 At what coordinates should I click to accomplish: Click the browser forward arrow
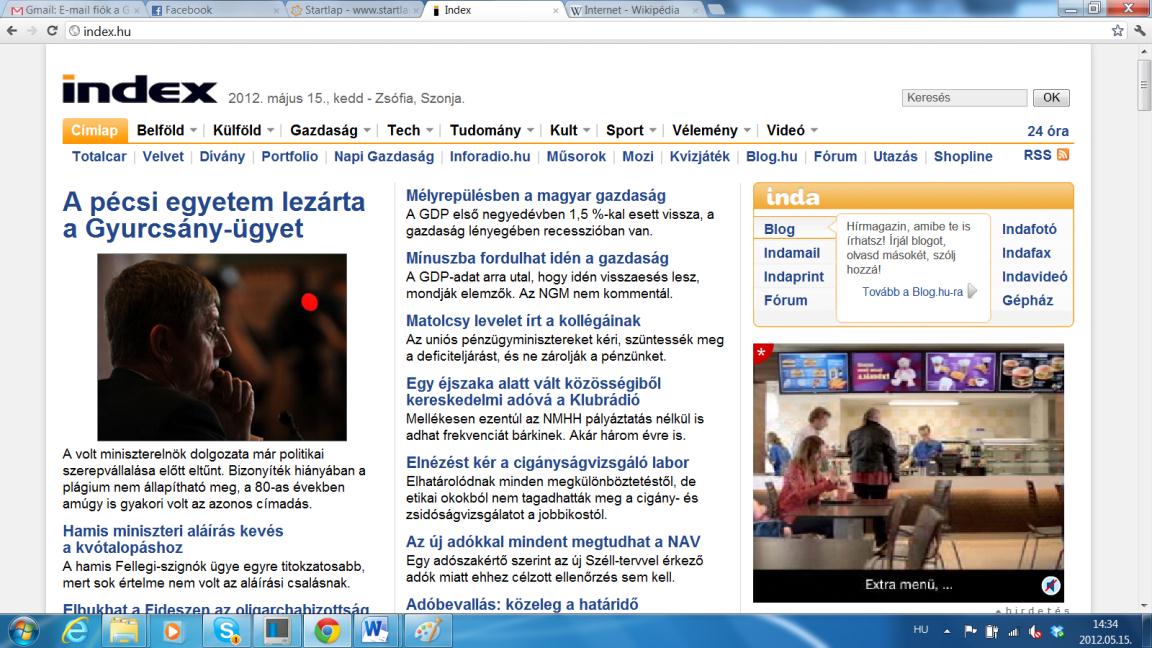32,31
